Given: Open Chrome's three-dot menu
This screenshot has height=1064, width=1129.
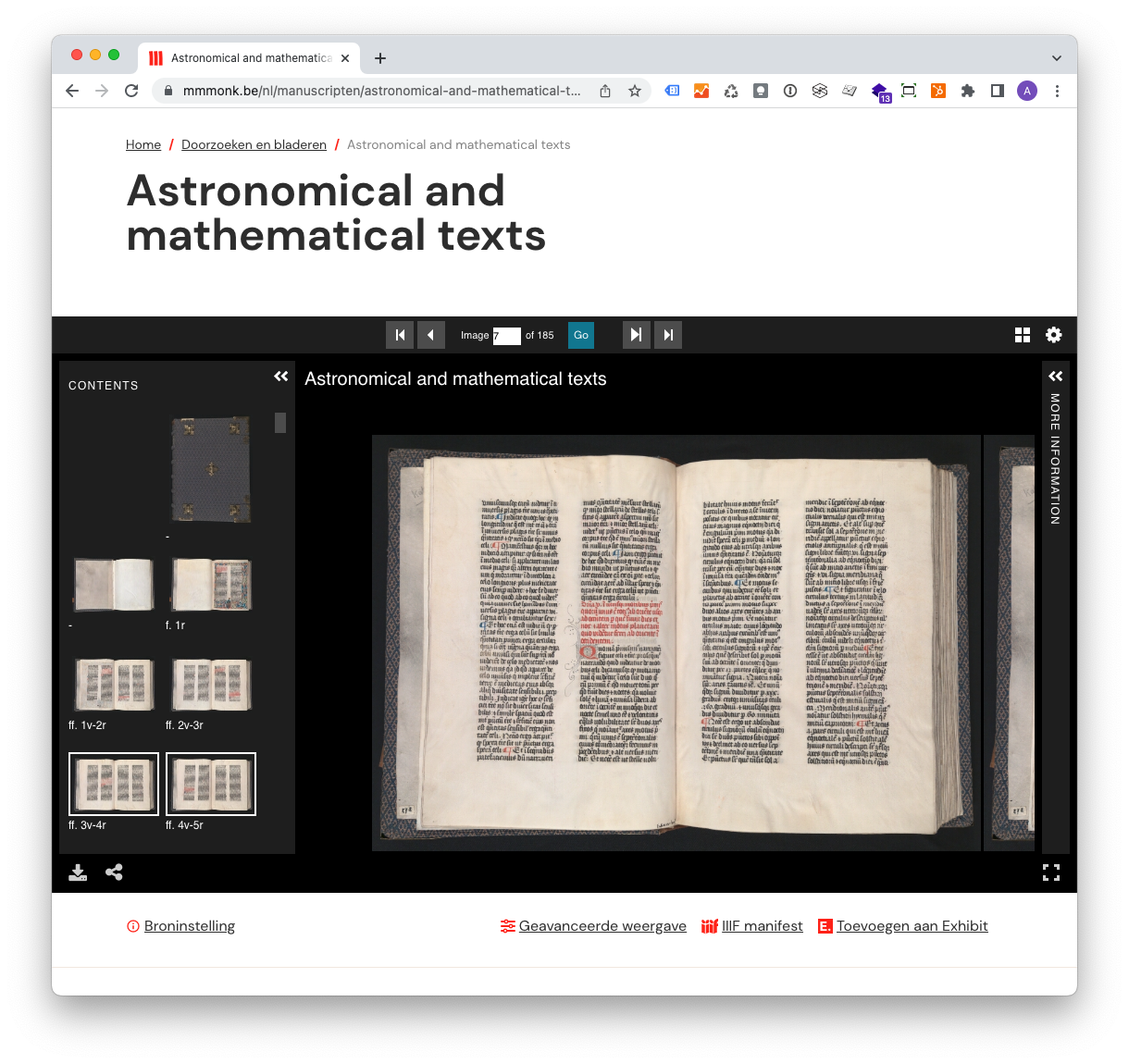Looking at the screenshot, I should [x=1057, y=91].
